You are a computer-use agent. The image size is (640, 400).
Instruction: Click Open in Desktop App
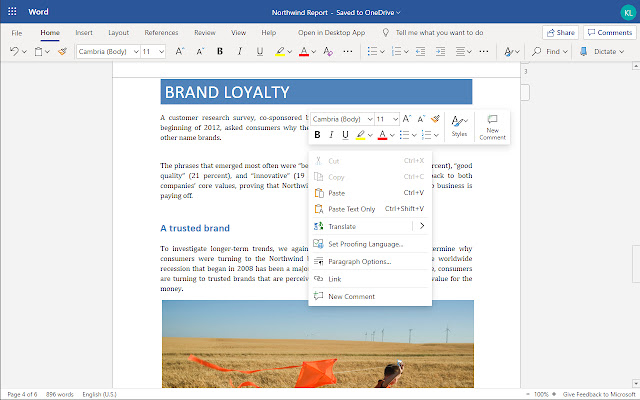pos(331,32)
